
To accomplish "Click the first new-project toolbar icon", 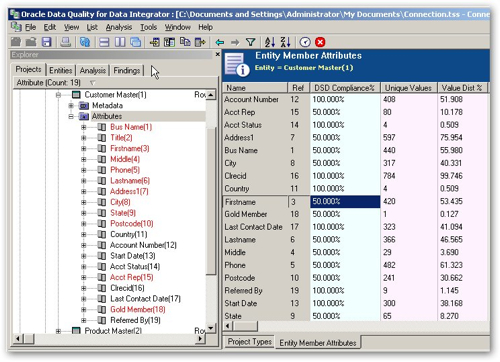I will pyautogui.click(x=16, y=42).
